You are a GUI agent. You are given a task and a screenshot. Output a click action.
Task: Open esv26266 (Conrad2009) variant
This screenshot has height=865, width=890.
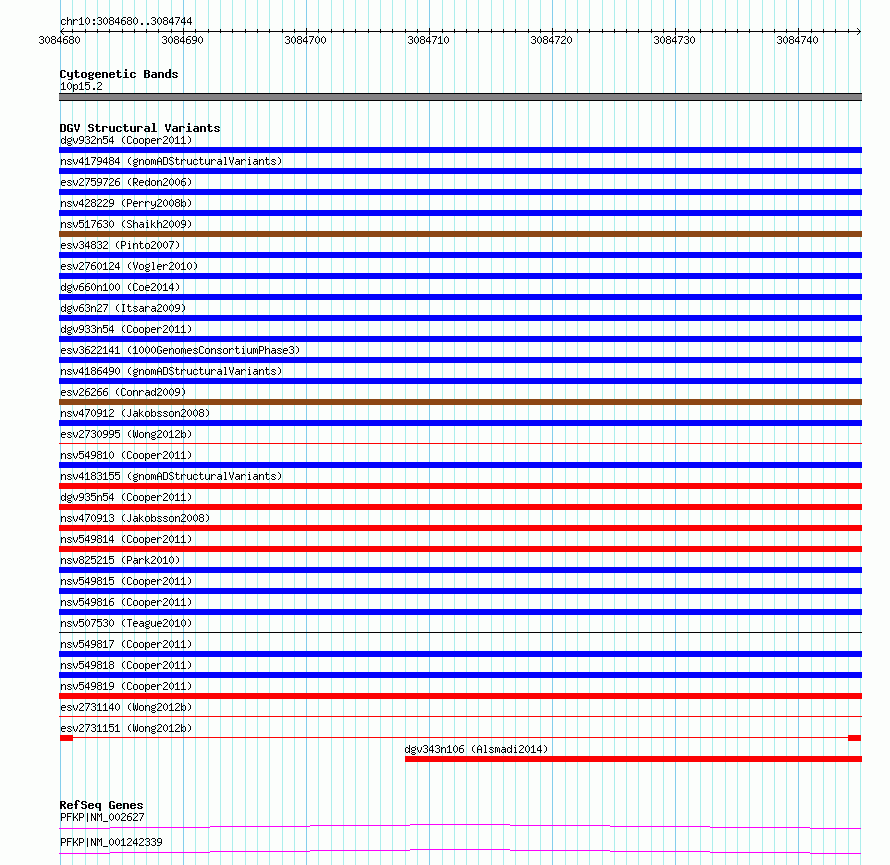coord(123,392)
